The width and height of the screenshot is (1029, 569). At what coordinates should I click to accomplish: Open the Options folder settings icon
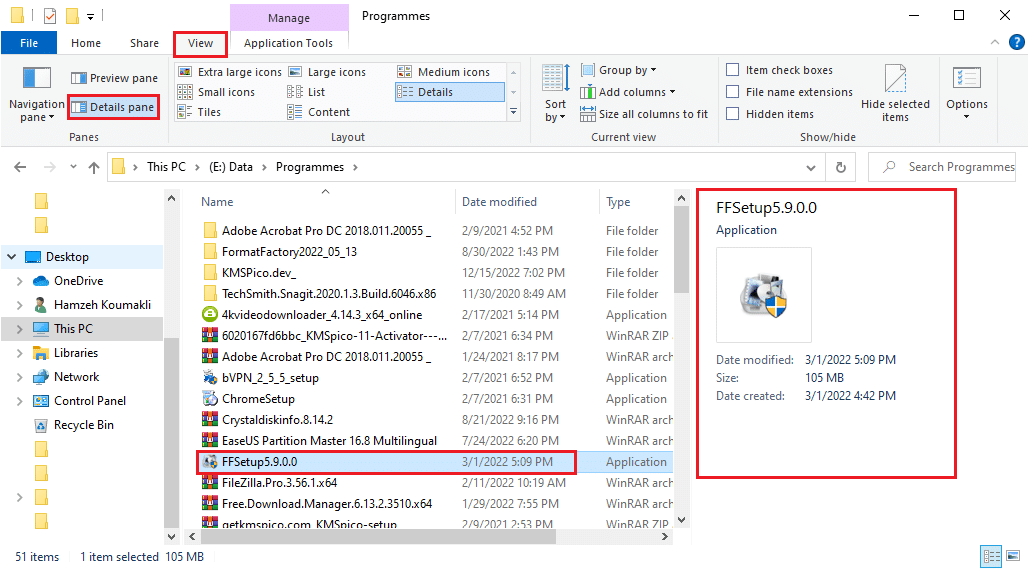click(966, 80)
